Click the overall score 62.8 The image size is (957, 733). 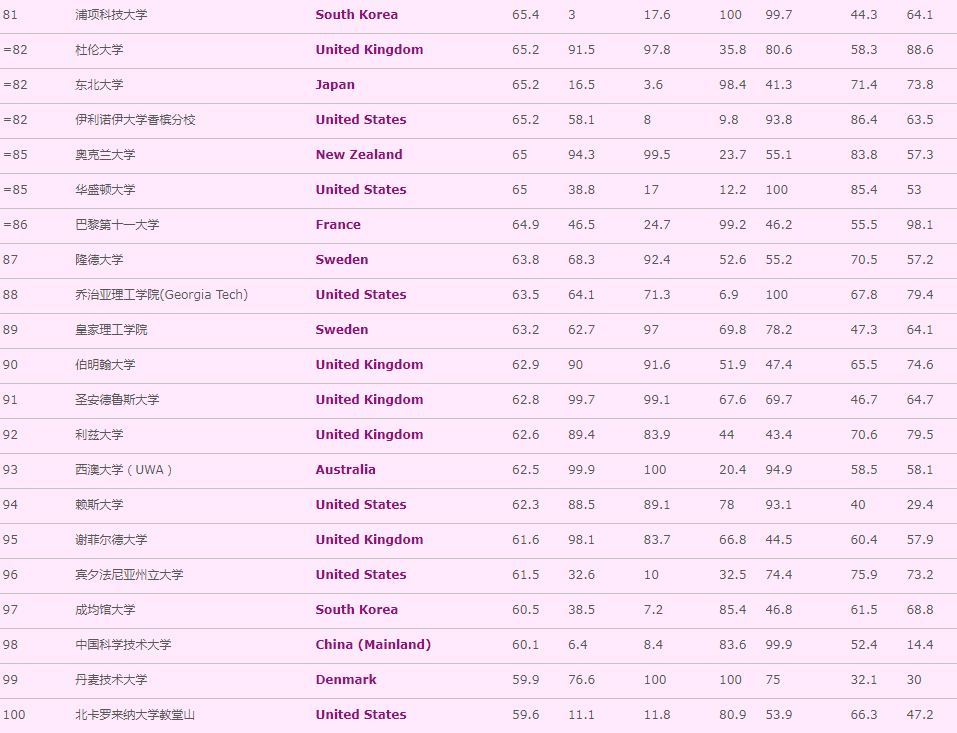pyautogui.click(x=525, y=400)
